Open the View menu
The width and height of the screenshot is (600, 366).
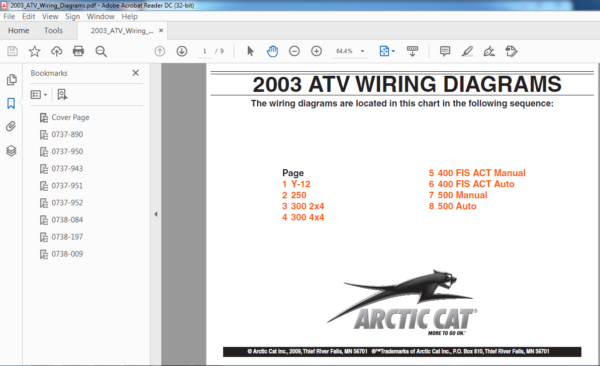(50, 16)
